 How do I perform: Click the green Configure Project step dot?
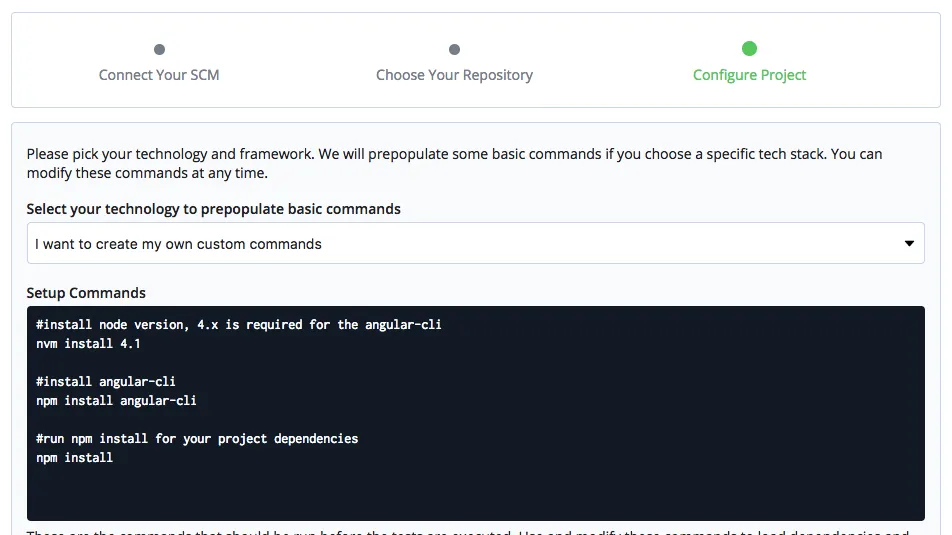(749, 48)
